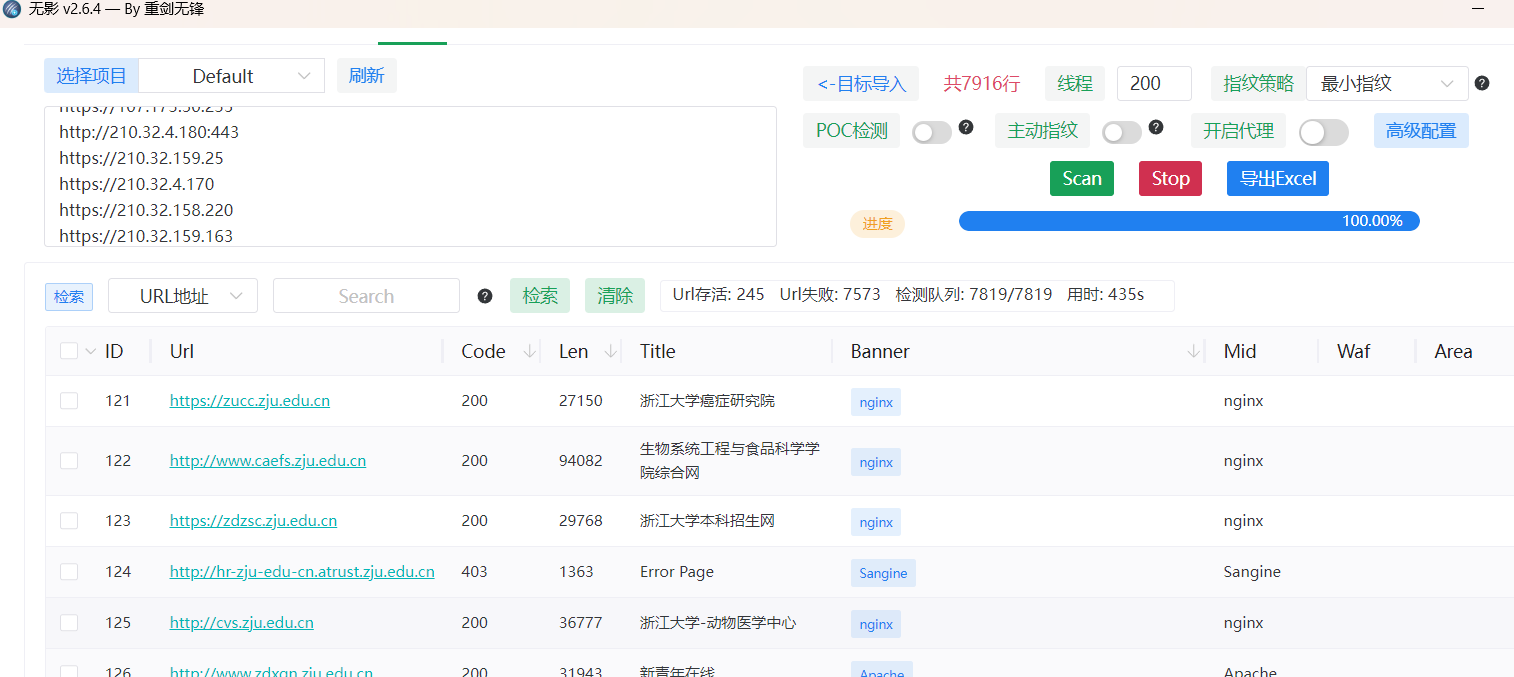Click the 线程 thread label

[x=1075, y=84]
